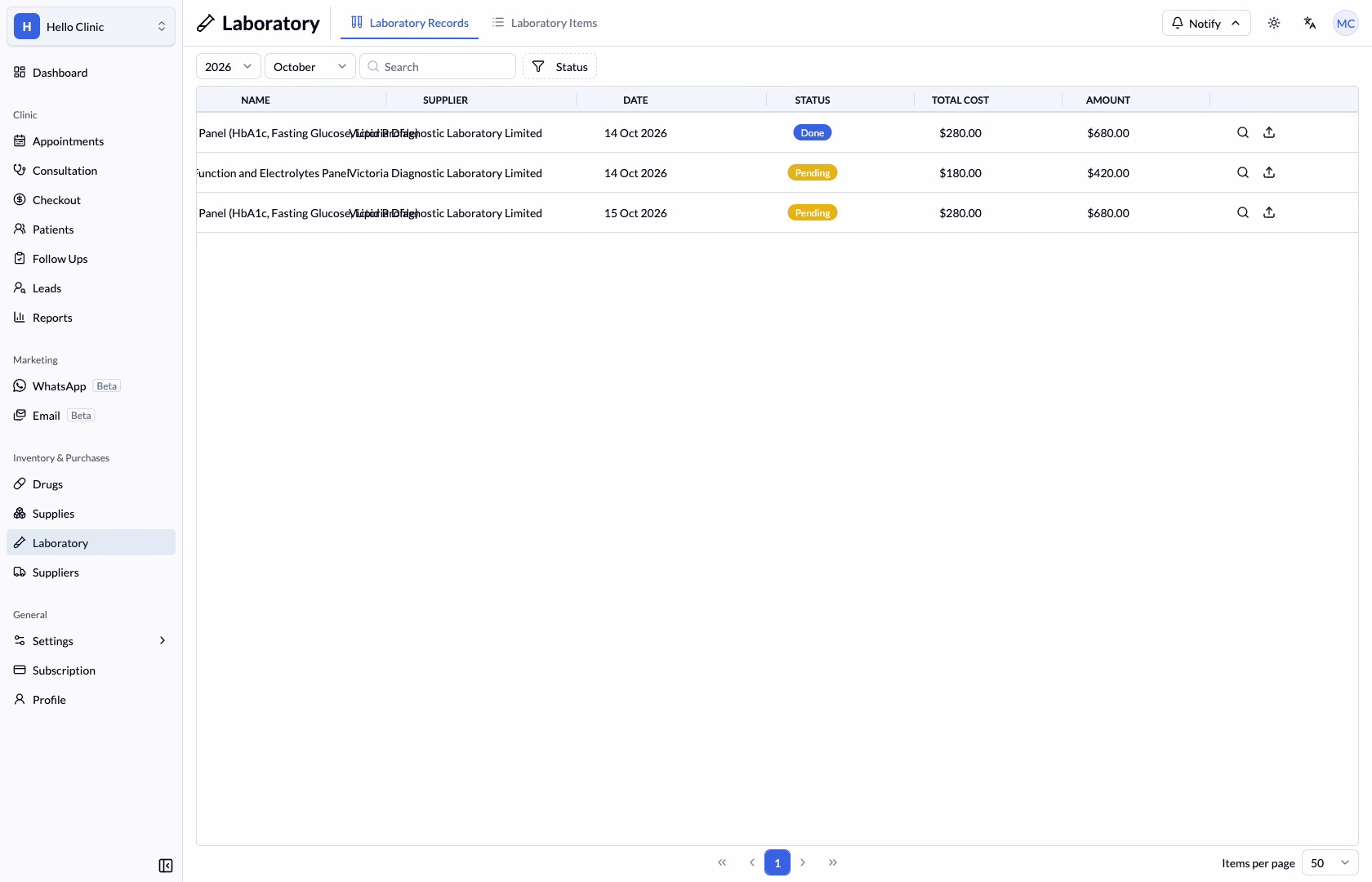Open the Dashboard from the sidebar
This screenshot has width=1372, height=882.
tap(91, 73)
